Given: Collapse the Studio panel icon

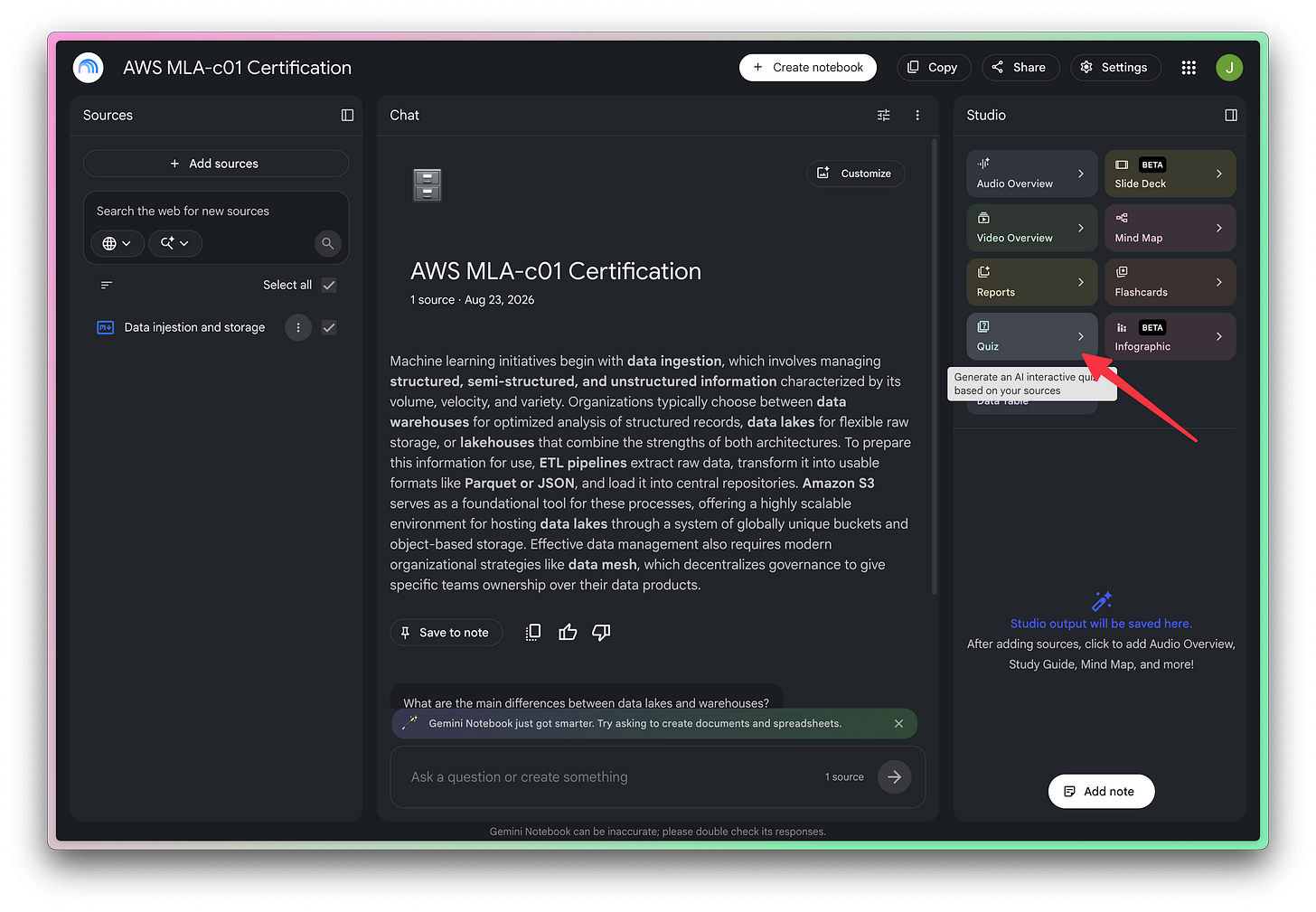Looking at the screenshot, I should pyautogui.click(x=1231, y=115).
